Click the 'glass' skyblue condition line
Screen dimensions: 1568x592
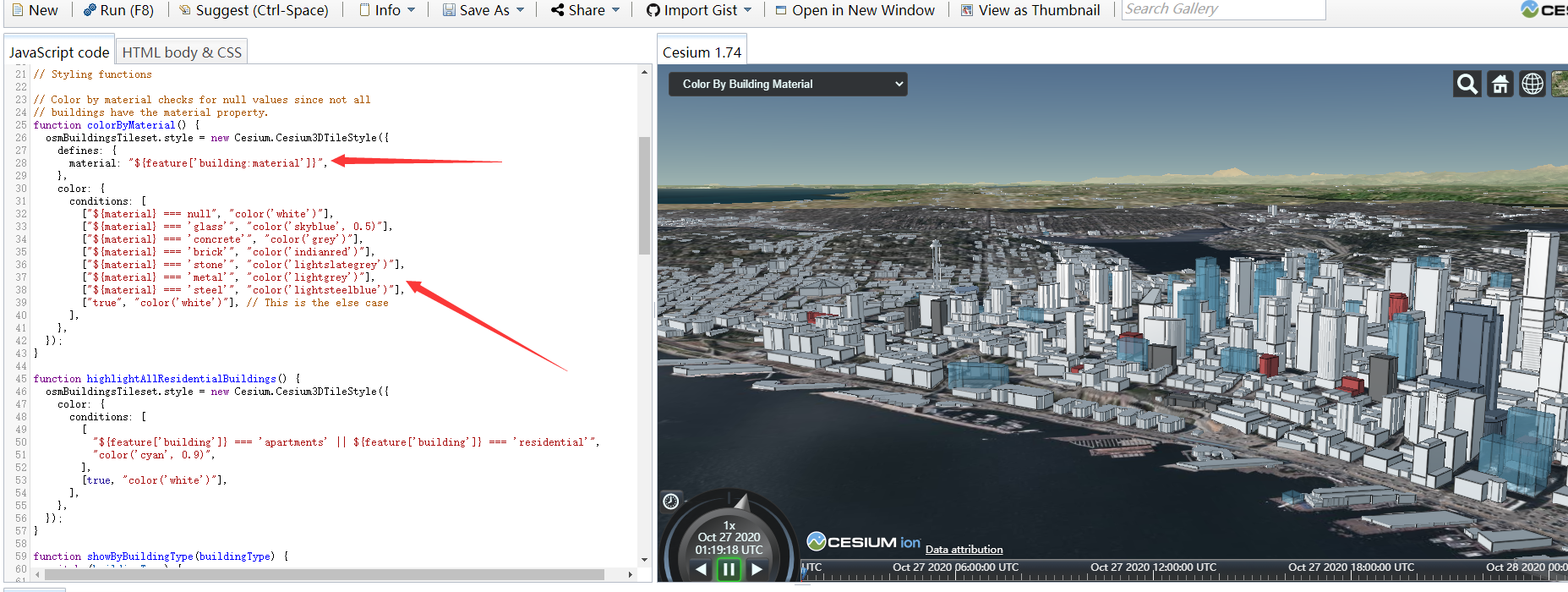point(238,227)
